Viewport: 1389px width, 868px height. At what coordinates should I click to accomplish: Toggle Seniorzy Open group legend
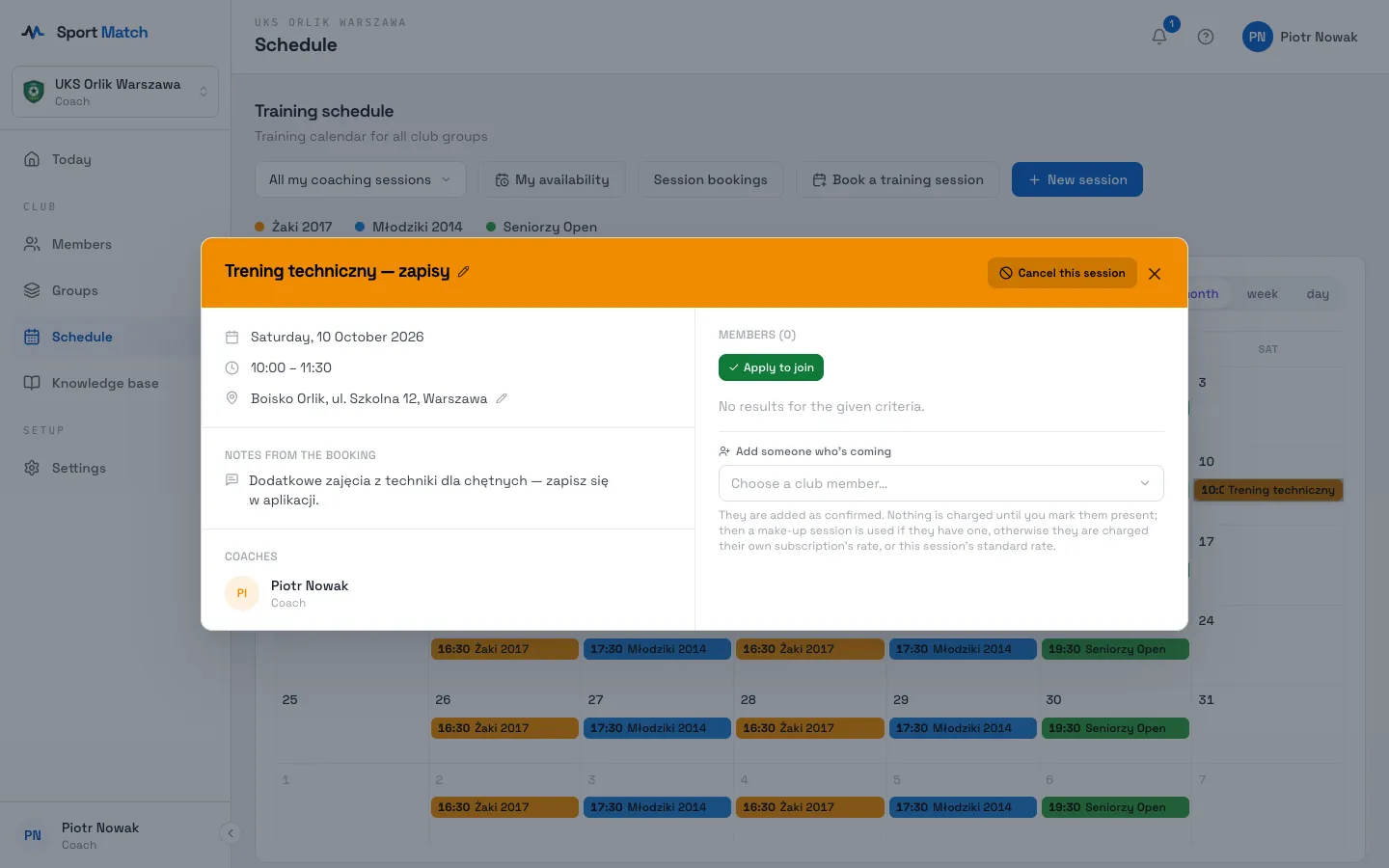542,227
